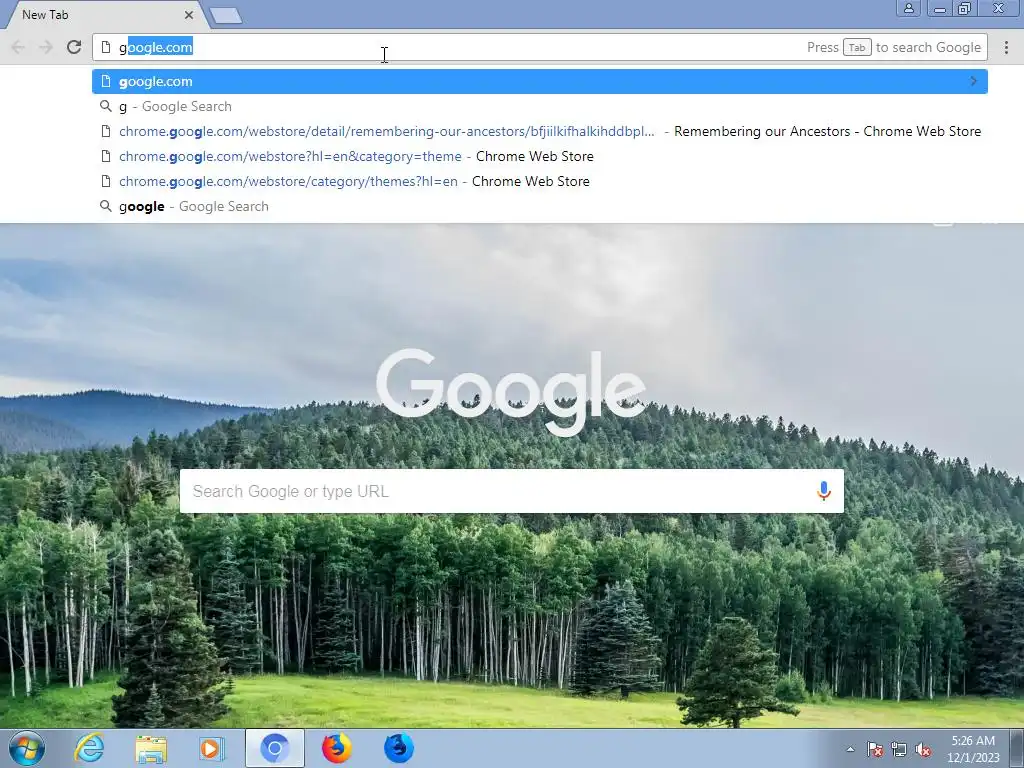Screen dimensions: 1024x768
Task: Select 'google - Google Search' suggestion
Action: coord(539,206)
